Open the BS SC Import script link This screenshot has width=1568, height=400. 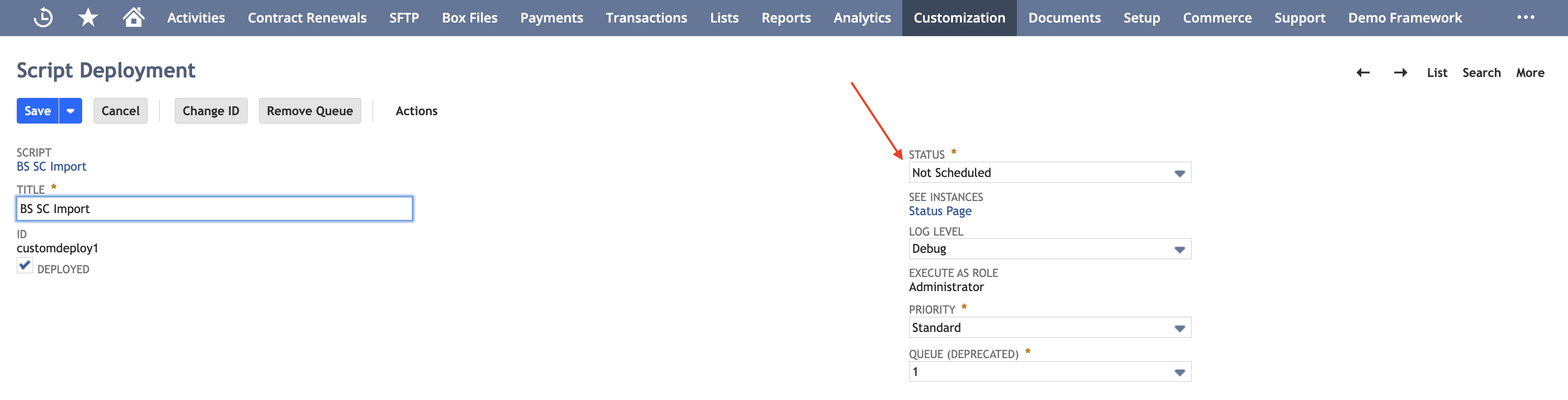(x=51, y=167)
